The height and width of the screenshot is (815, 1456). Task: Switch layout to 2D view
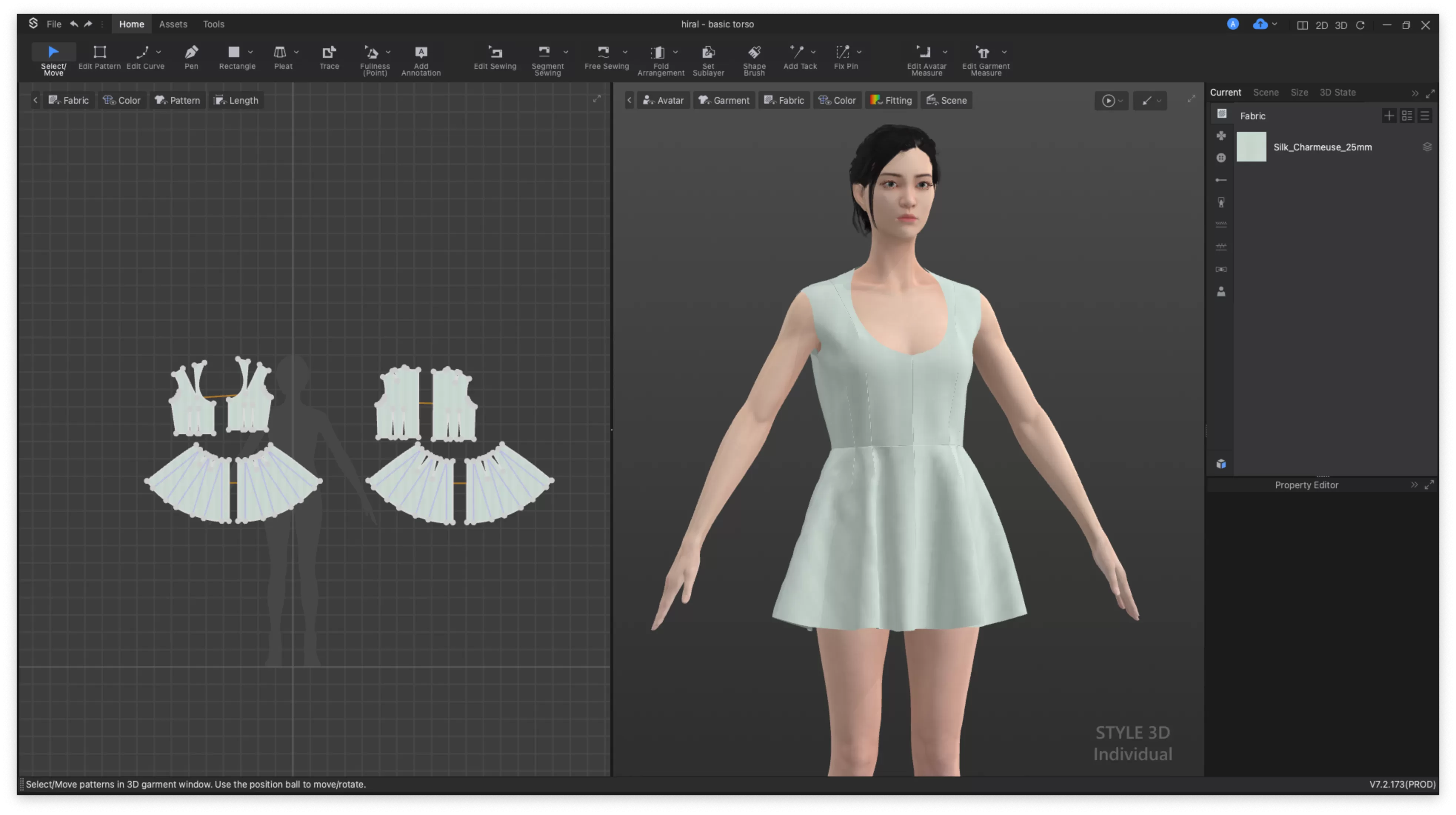click(1322, 25)
